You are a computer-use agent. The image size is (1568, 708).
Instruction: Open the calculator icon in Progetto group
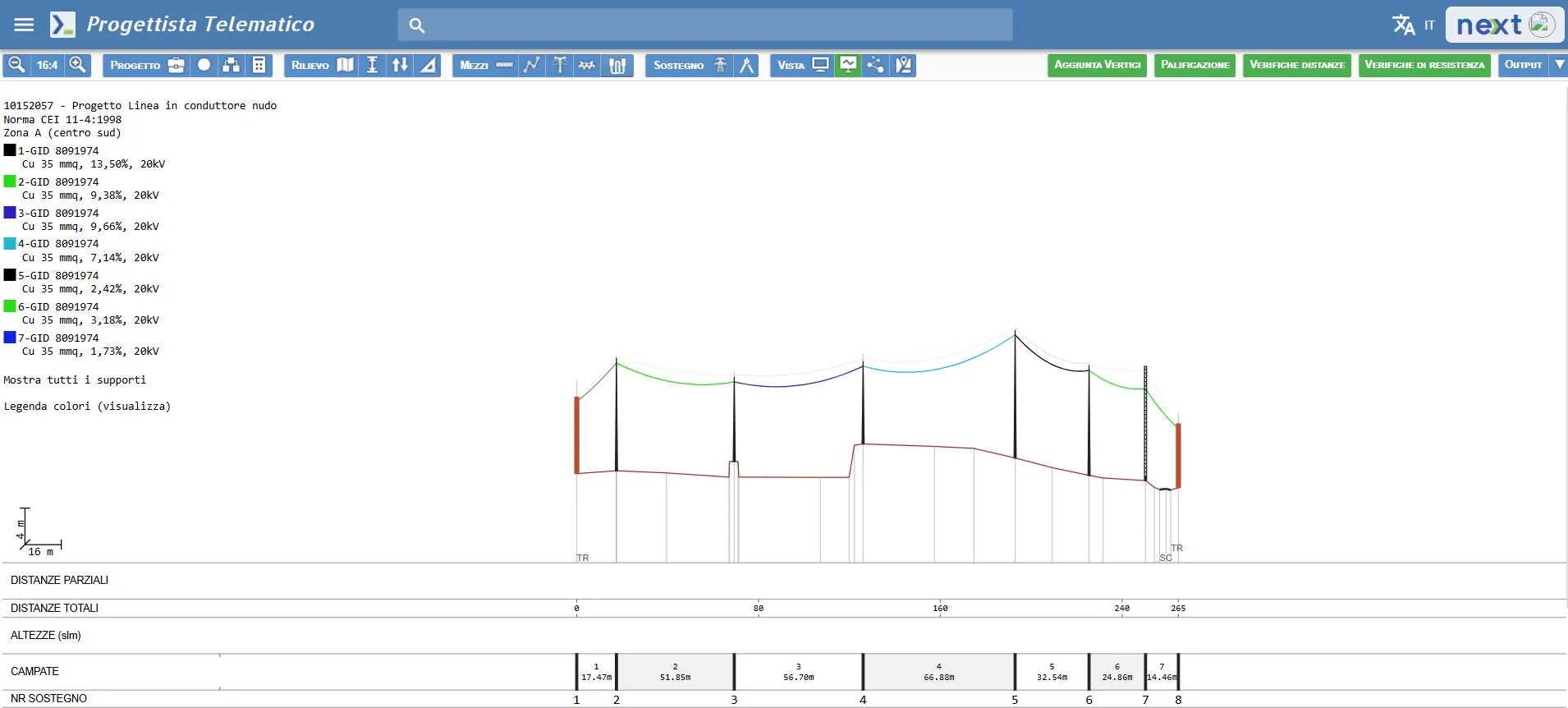tap(259, 65)
